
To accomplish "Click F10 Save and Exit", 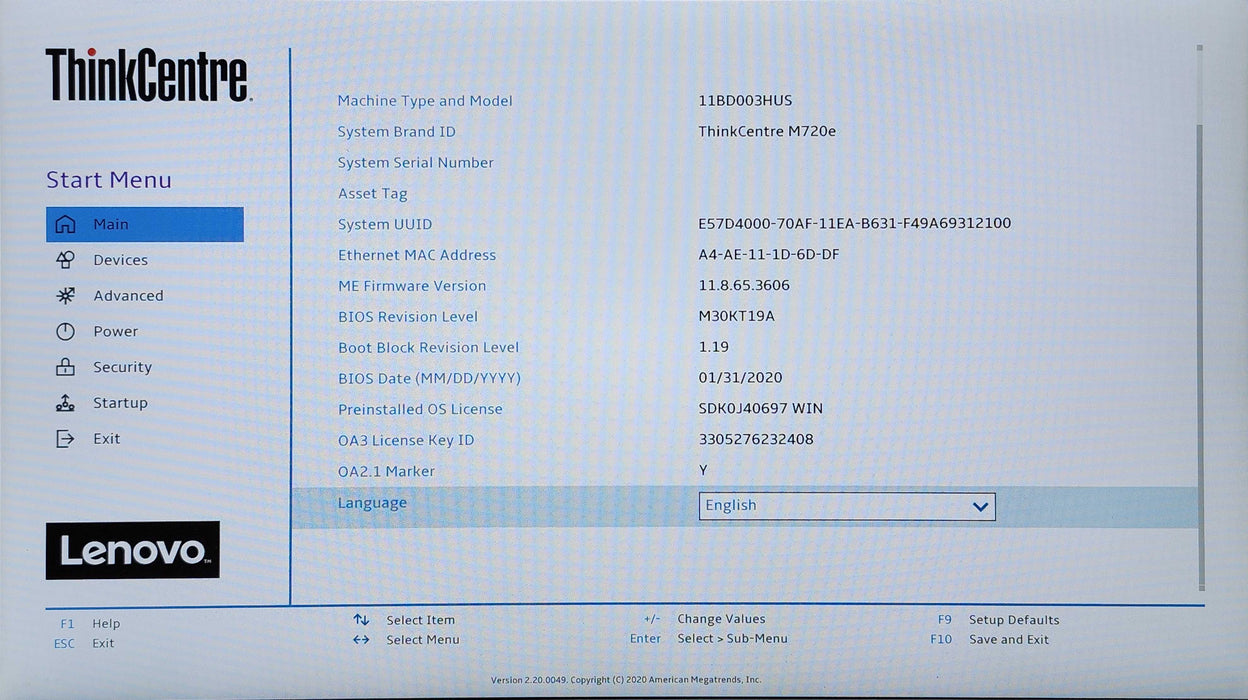I will pyautogui.click(x=989, y=640).
